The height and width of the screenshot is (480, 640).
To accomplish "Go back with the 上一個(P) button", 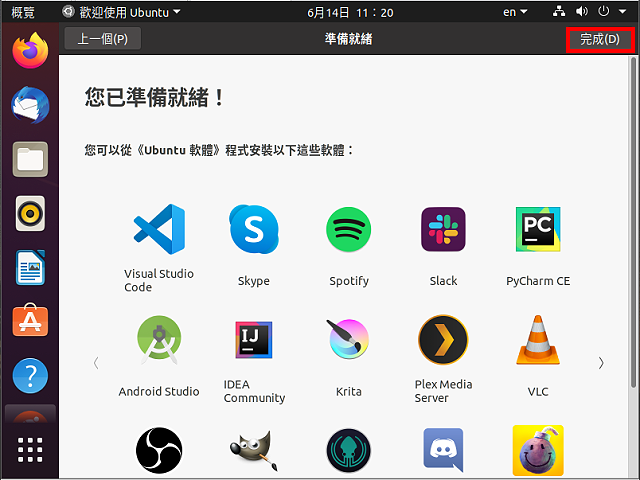I will click(x=102, y=39).
